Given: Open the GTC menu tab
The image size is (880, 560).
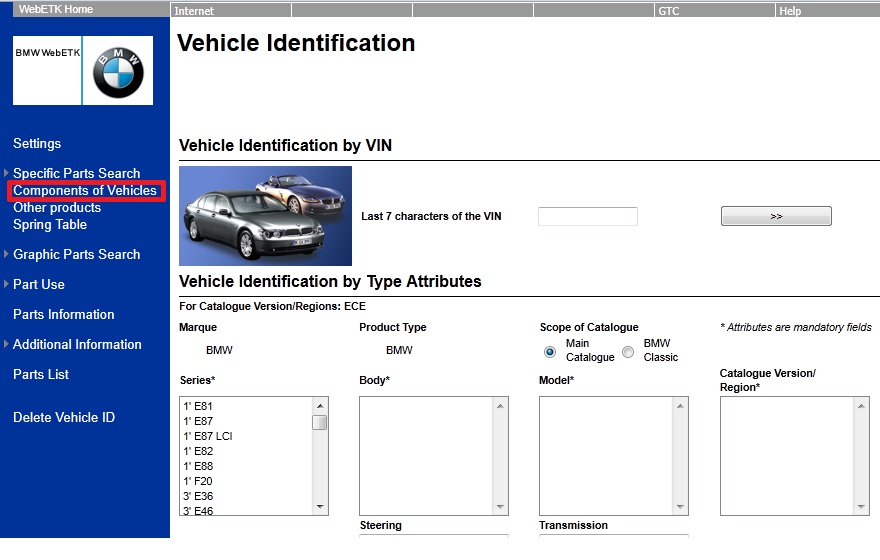Looking at the screenshot, I should click(714, 10).
